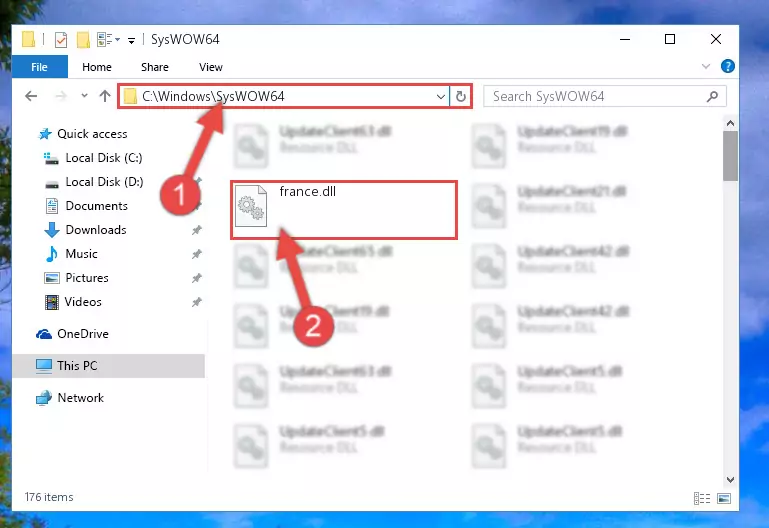Open Documents in the sidebar

pyautogui.click(x=97, y=206)
